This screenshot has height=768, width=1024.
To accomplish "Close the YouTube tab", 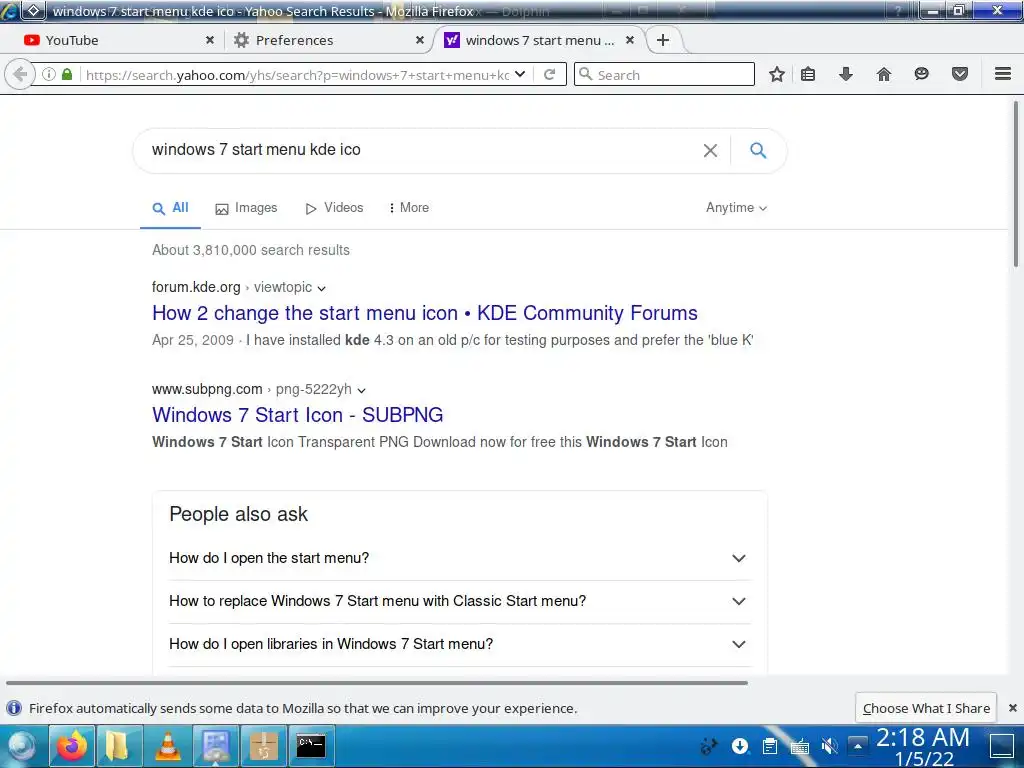I will 210,40.
